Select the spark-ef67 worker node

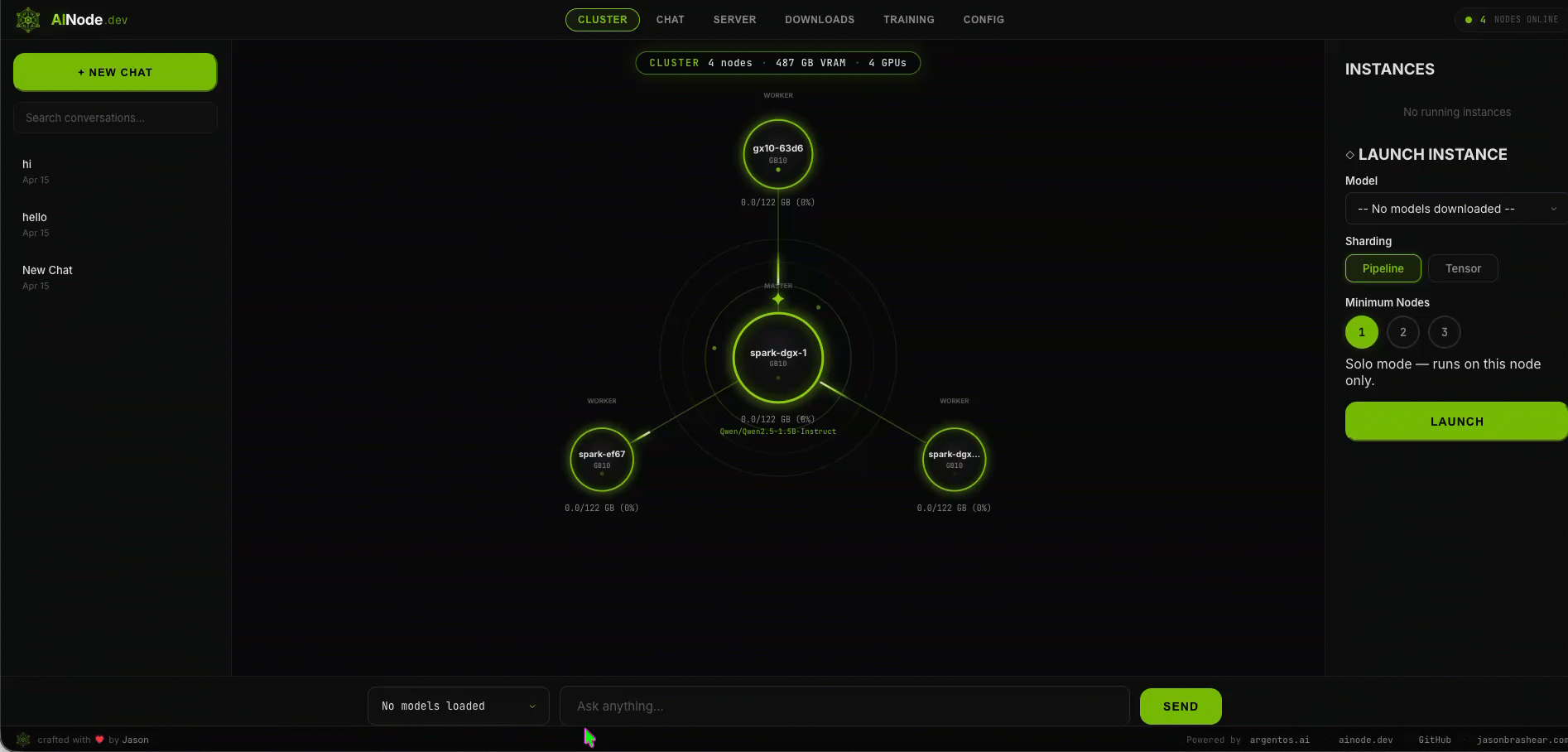[602, 459]
